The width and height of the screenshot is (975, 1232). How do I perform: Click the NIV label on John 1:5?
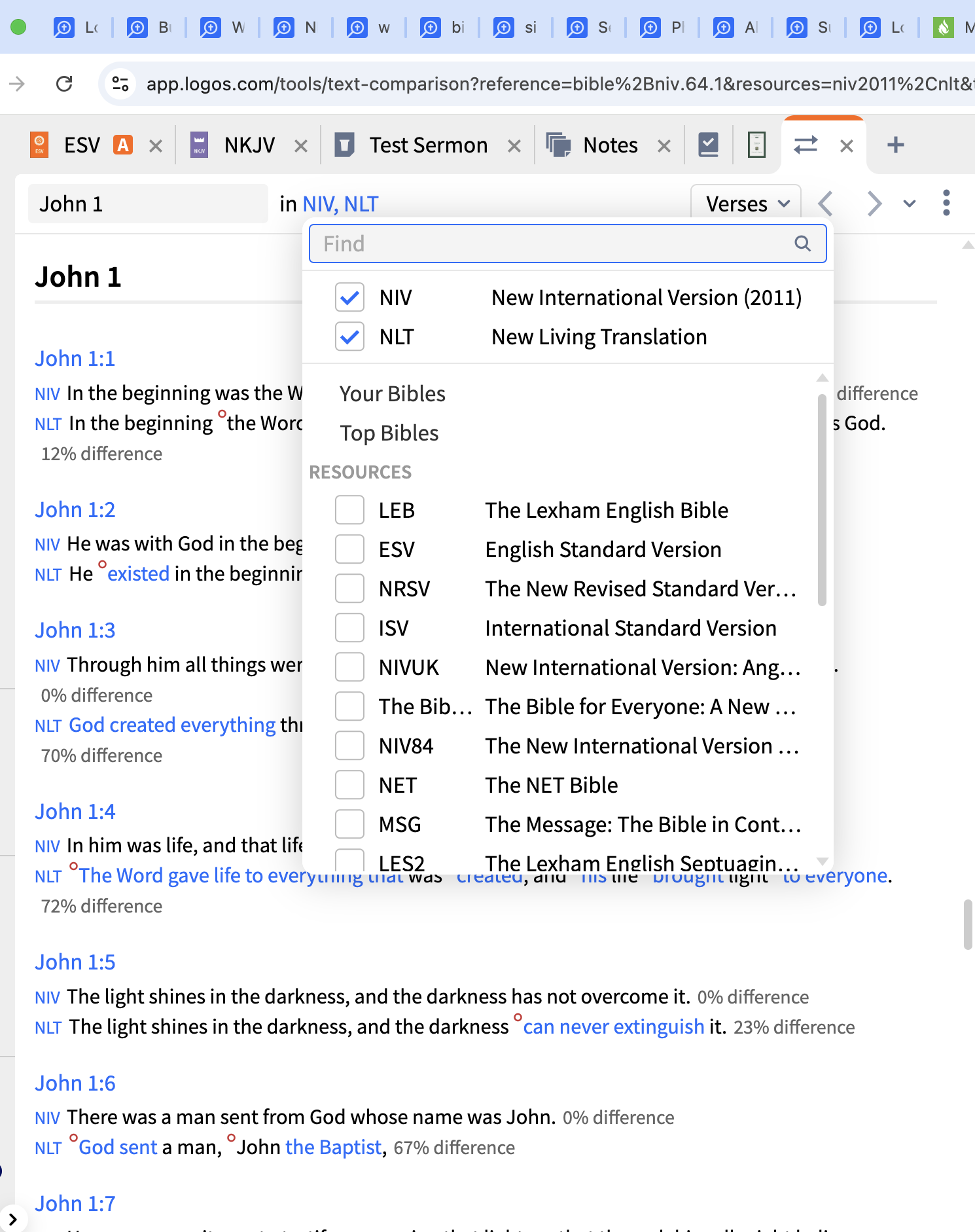click(47, 998)
